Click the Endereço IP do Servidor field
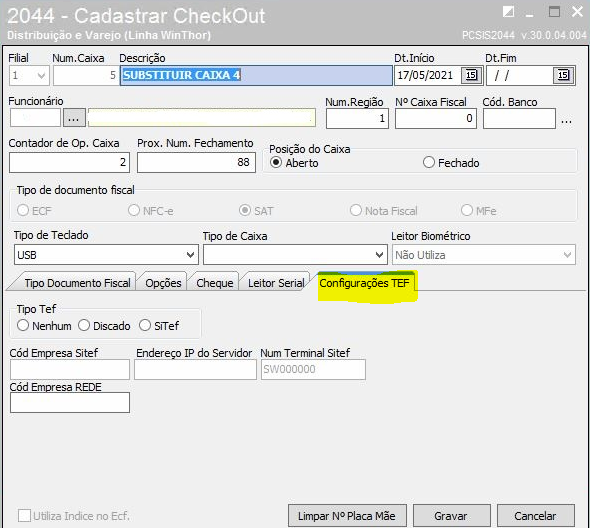590x528 pixels. click(195, 369)
